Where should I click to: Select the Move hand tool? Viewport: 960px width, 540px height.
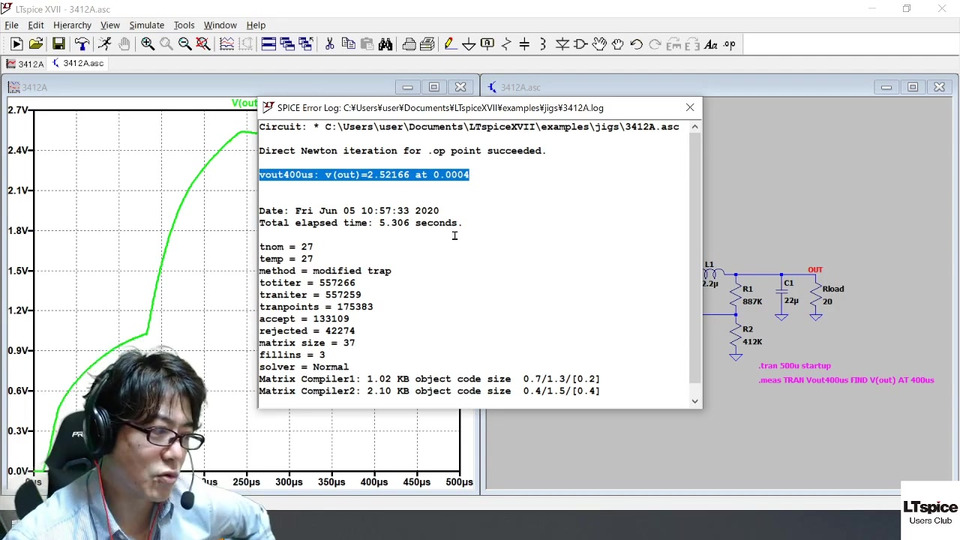coord(599,44)
